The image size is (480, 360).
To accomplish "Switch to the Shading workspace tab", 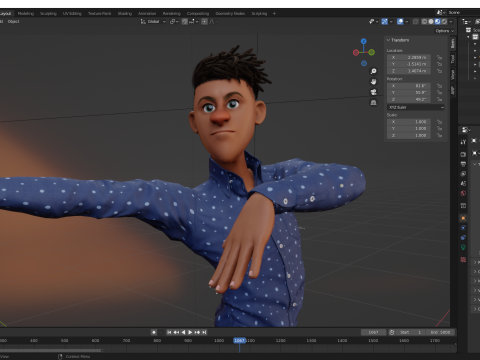I will tap(125, 13).
